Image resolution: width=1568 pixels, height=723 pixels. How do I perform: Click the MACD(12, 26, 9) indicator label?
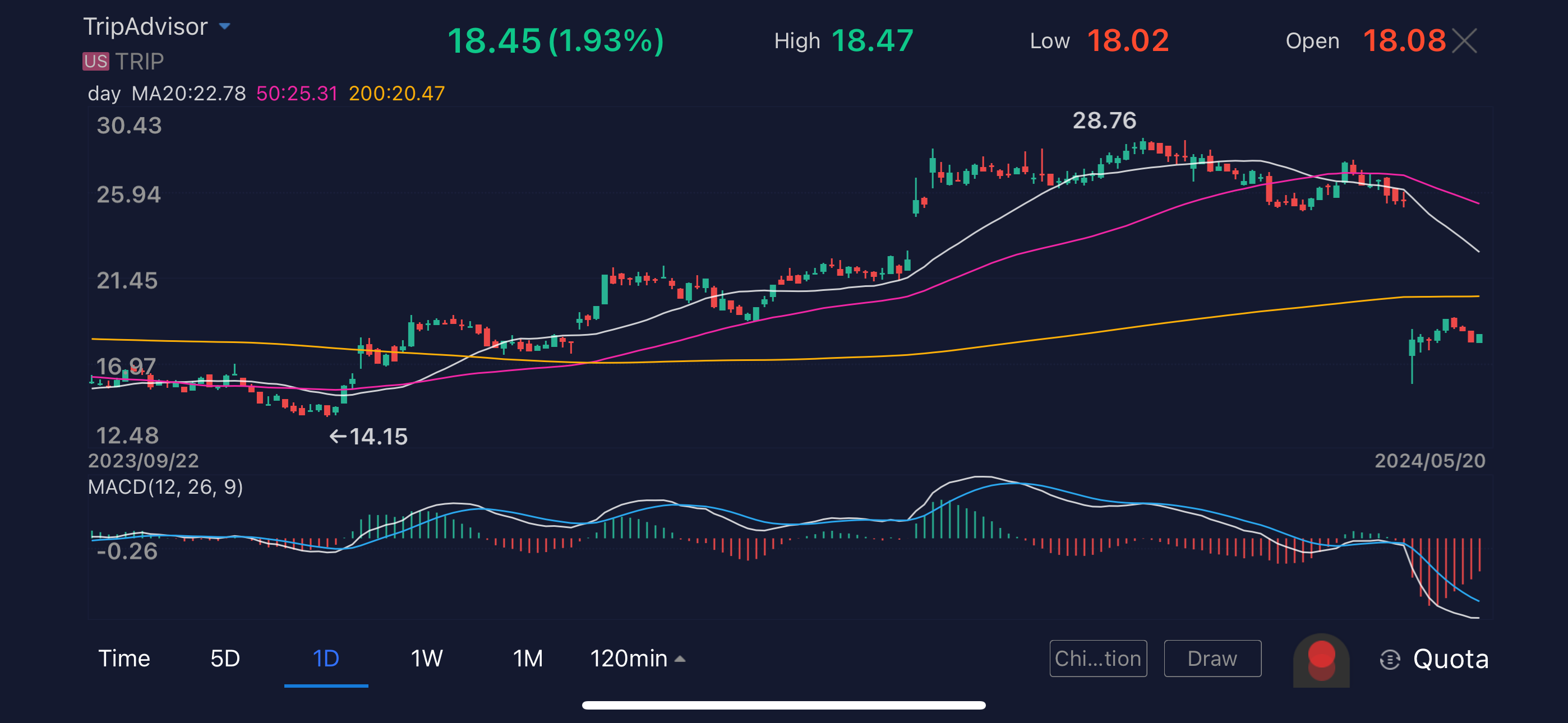tap(165, 487)
